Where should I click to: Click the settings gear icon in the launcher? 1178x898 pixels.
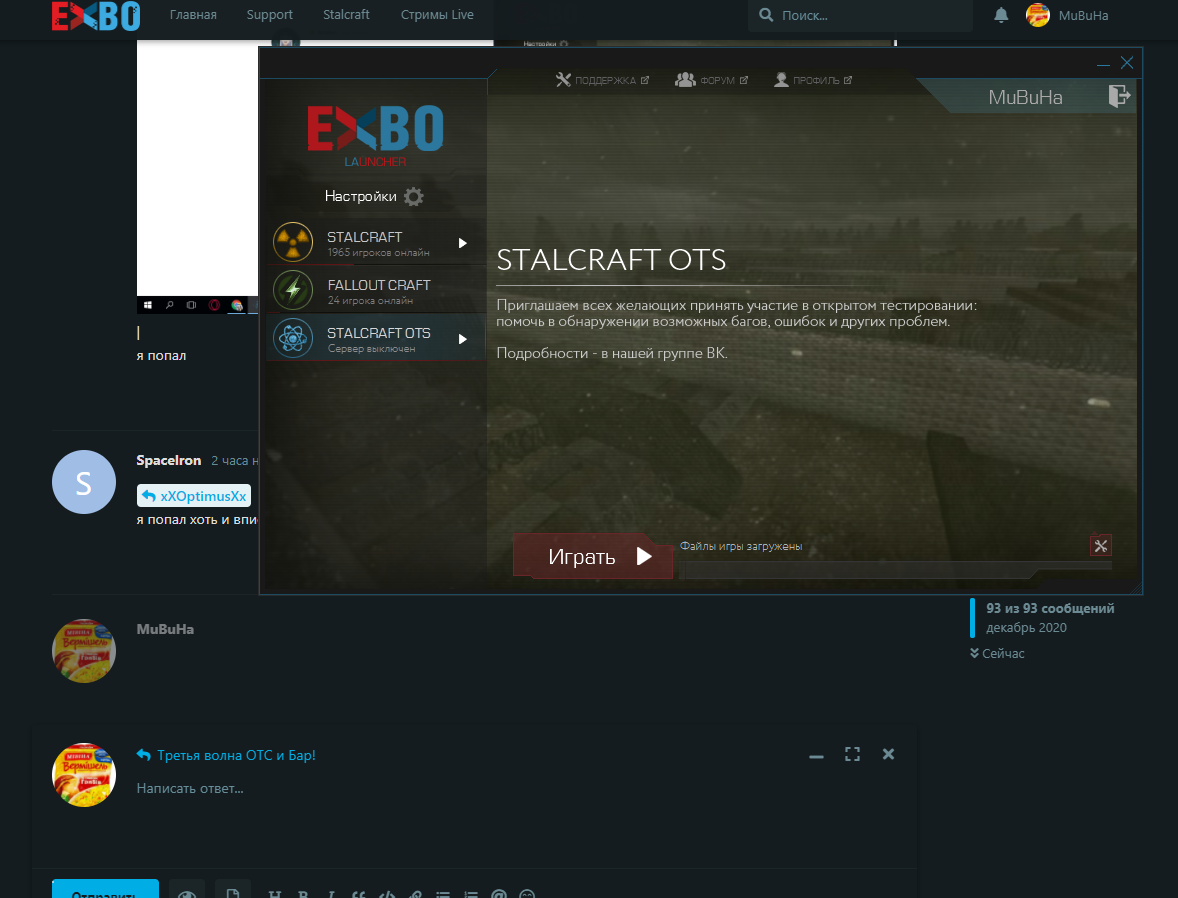click(x=413, y=197)
